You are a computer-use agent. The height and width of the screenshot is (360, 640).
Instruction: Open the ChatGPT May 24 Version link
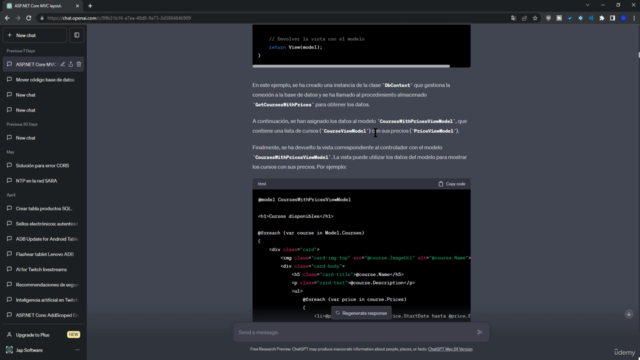point(450,349)
